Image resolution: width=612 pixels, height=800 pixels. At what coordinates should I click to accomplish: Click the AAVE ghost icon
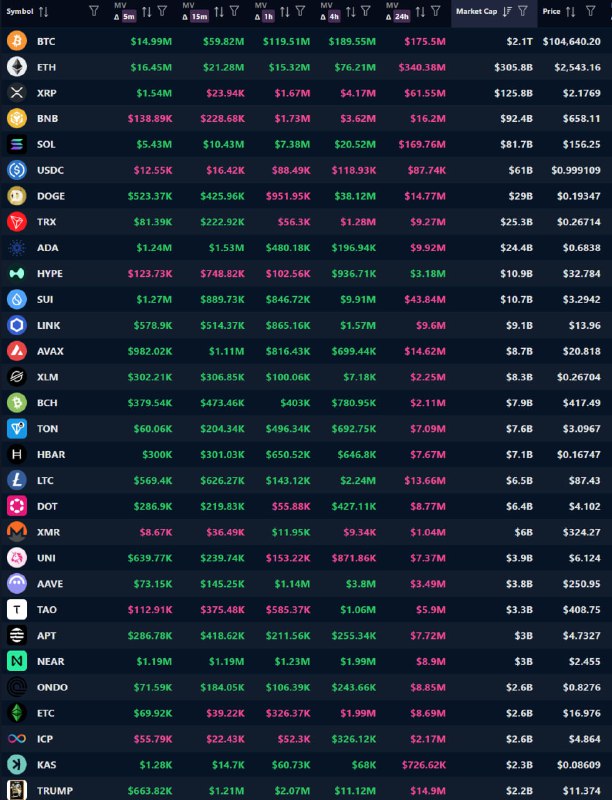click(x=17, y=584)
